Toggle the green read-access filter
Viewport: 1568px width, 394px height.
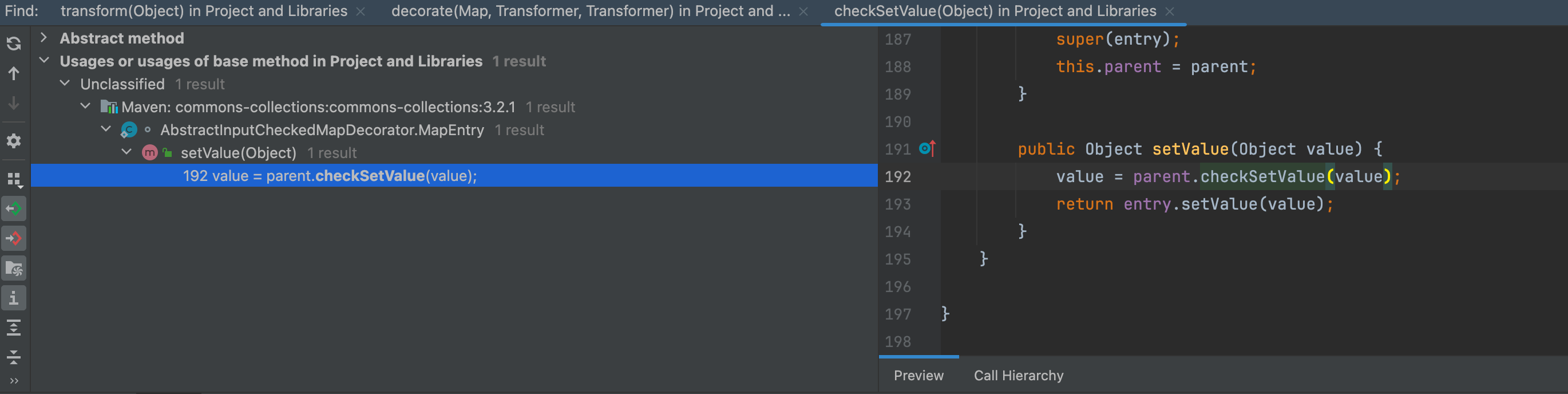(14, 209)
